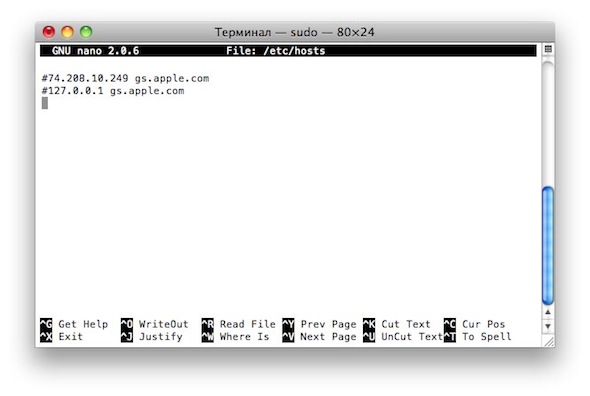The height and width of the screenshot is (396, 590).
Task: Click the red close window button
Action: coord(49,32)
